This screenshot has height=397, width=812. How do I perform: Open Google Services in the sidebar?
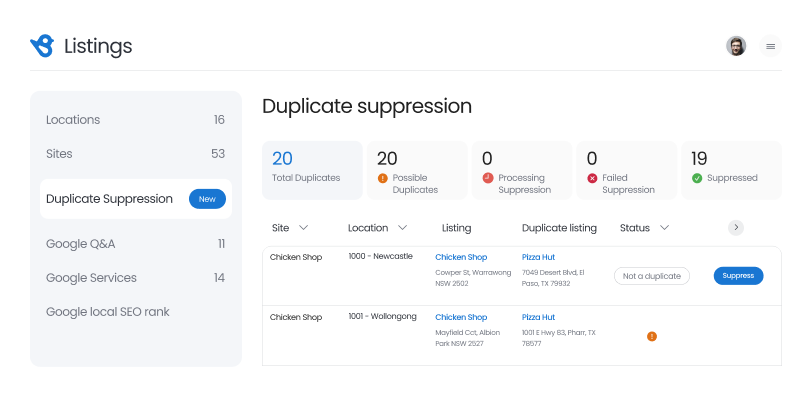(x=136, y=278)
